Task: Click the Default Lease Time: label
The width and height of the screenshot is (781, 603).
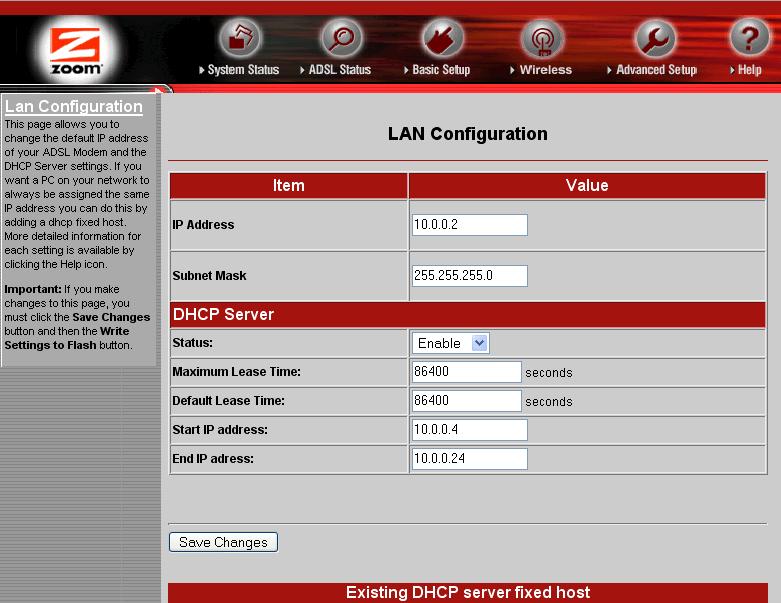Action: click(229, 400)
